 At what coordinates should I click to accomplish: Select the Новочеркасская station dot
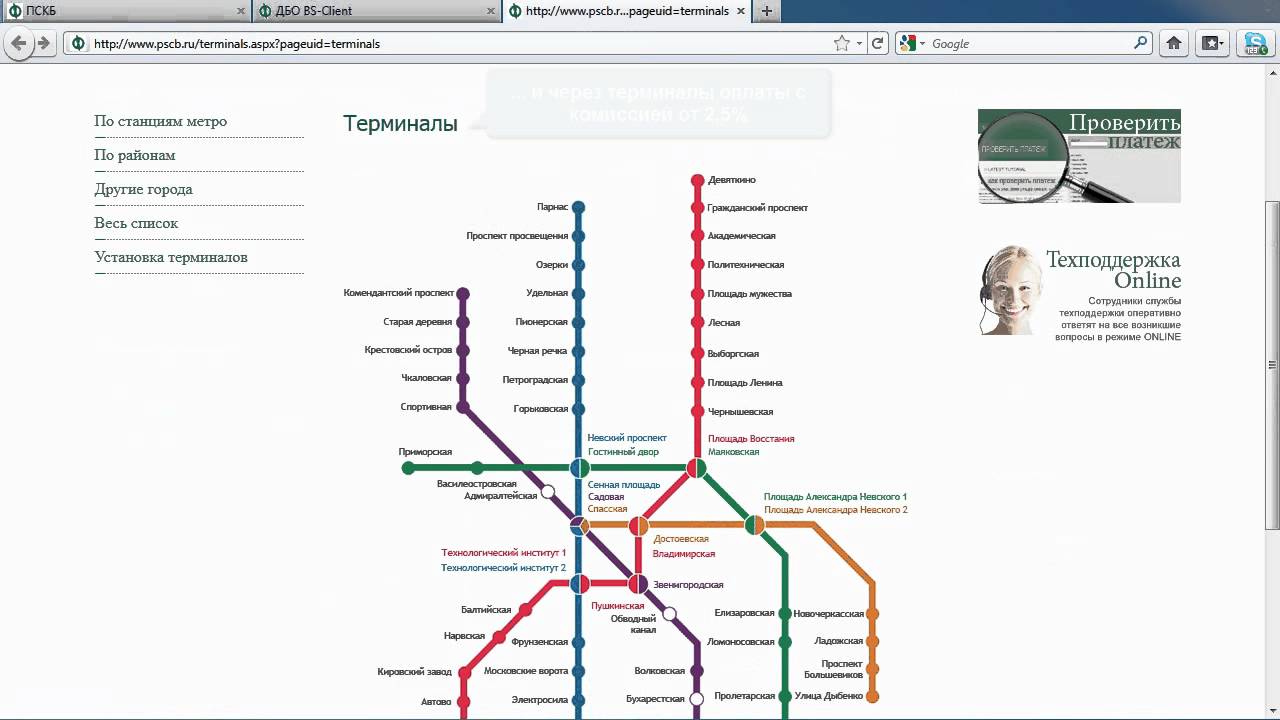click(872, 614)
